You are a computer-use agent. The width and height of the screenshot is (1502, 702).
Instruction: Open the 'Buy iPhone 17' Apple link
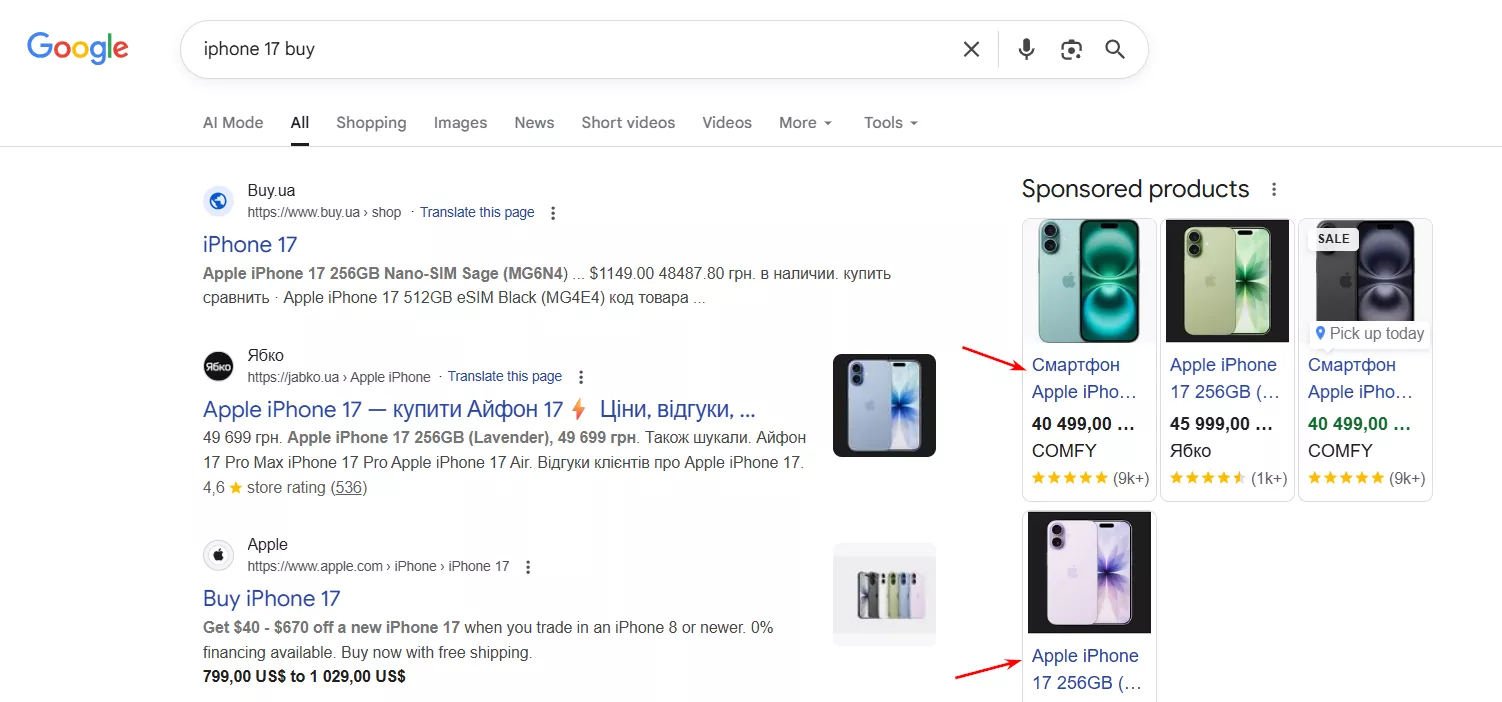coord(272,599)
